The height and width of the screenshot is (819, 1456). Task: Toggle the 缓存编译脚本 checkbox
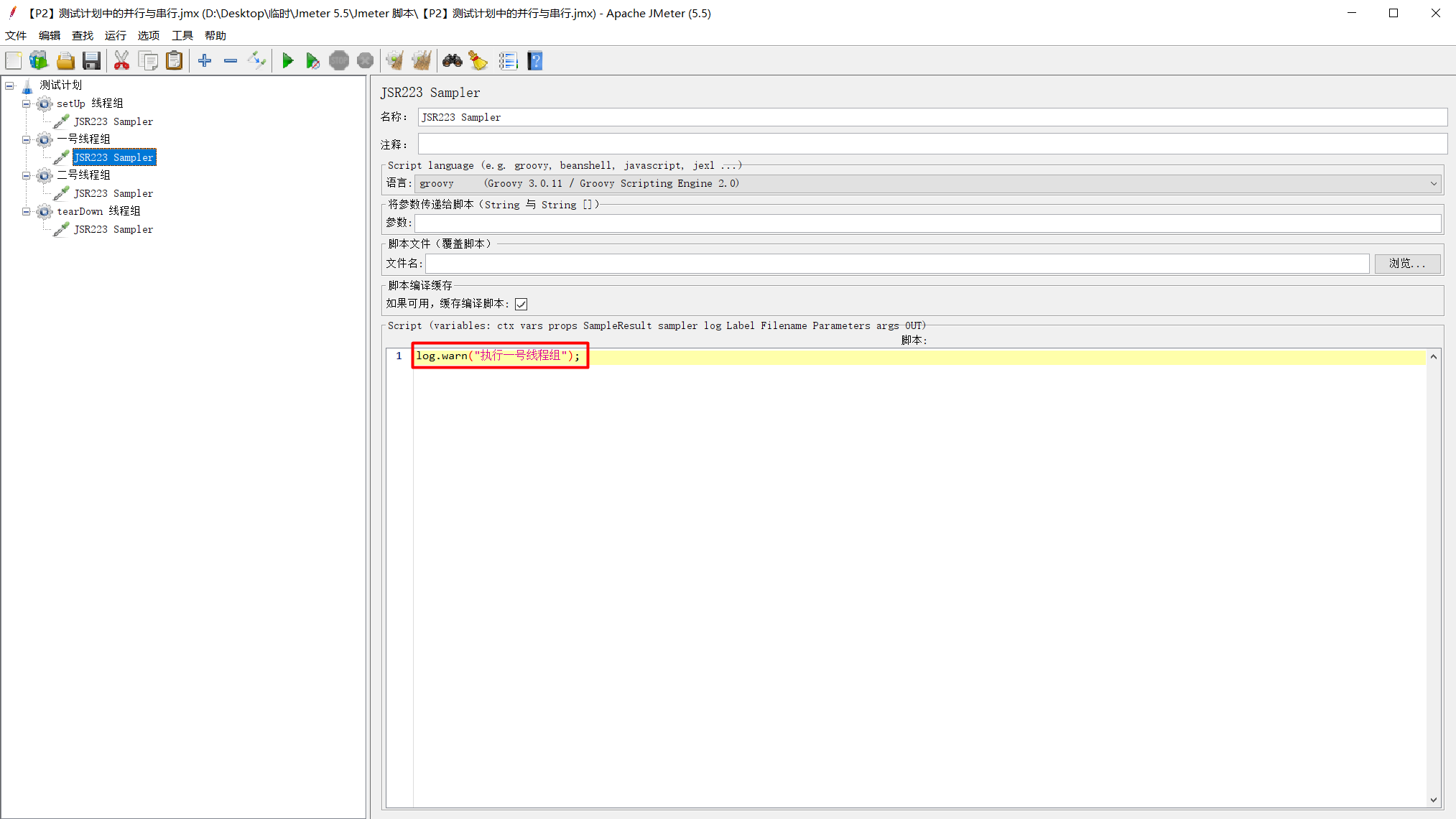click(x=521, y=305)
